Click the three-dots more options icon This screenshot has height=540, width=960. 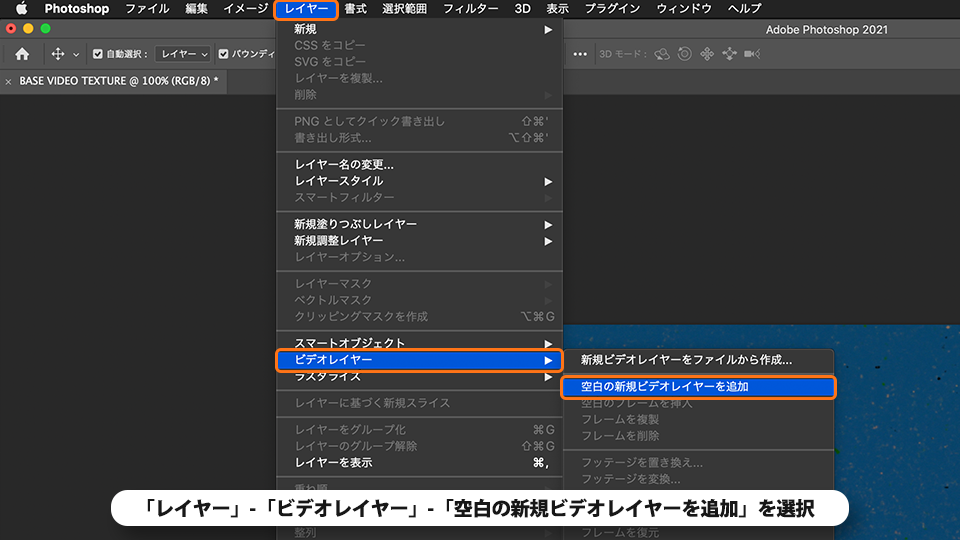580,54
